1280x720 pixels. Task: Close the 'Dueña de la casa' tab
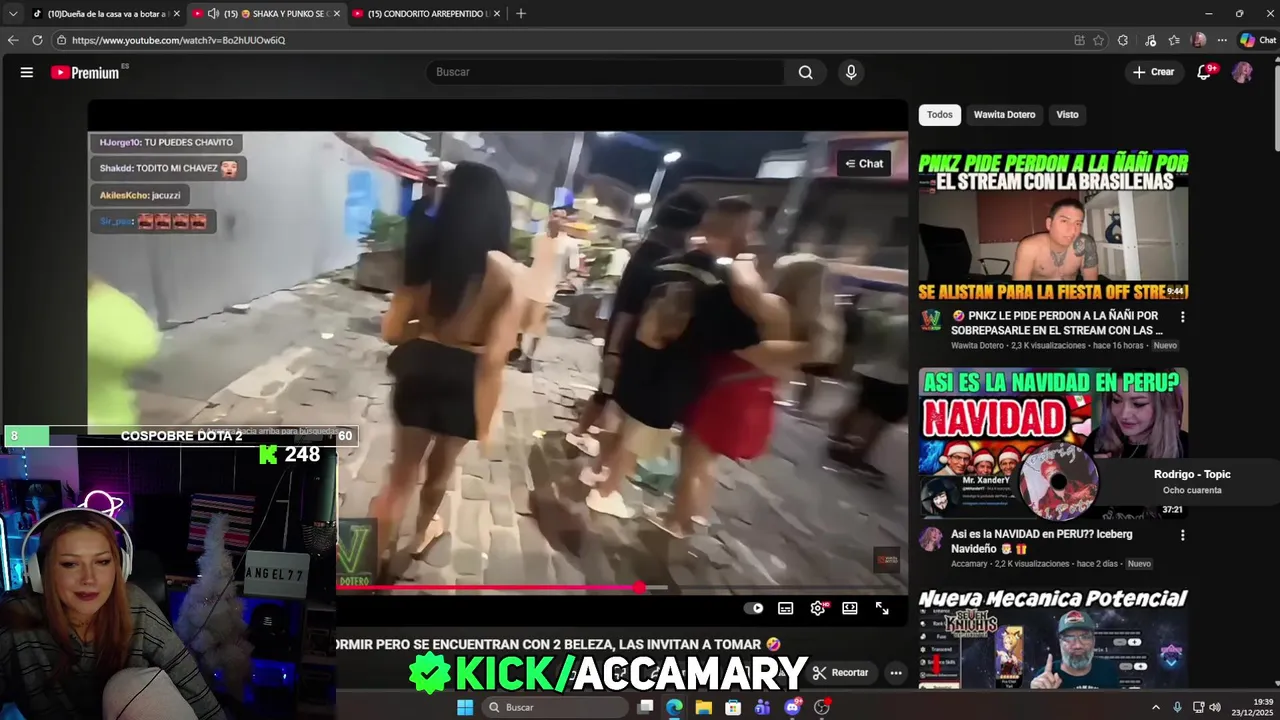pos(176,14)
